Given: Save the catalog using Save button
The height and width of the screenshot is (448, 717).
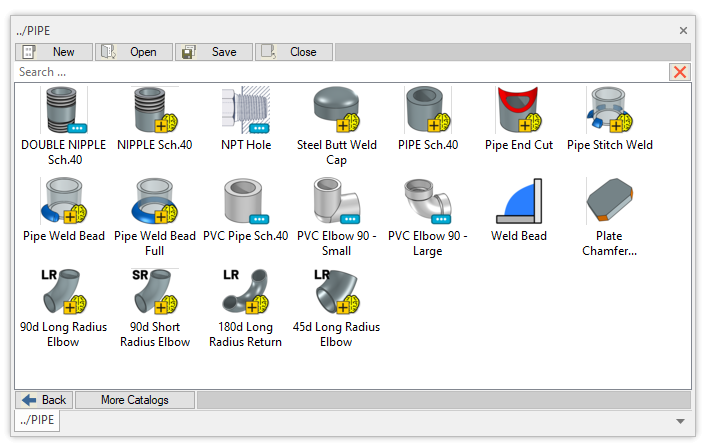Looking at the screenshot, I should point(214,52).
